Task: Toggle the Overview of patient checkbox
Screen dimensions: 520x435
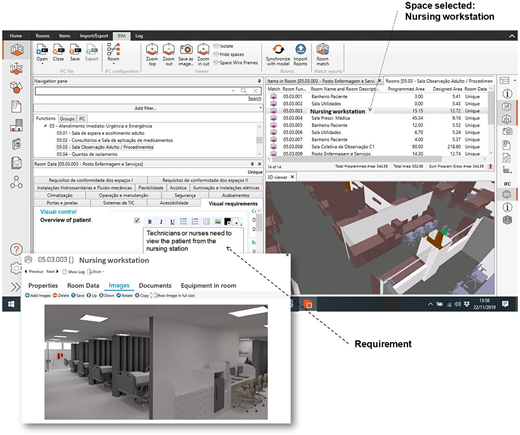Action: point(137,221)
